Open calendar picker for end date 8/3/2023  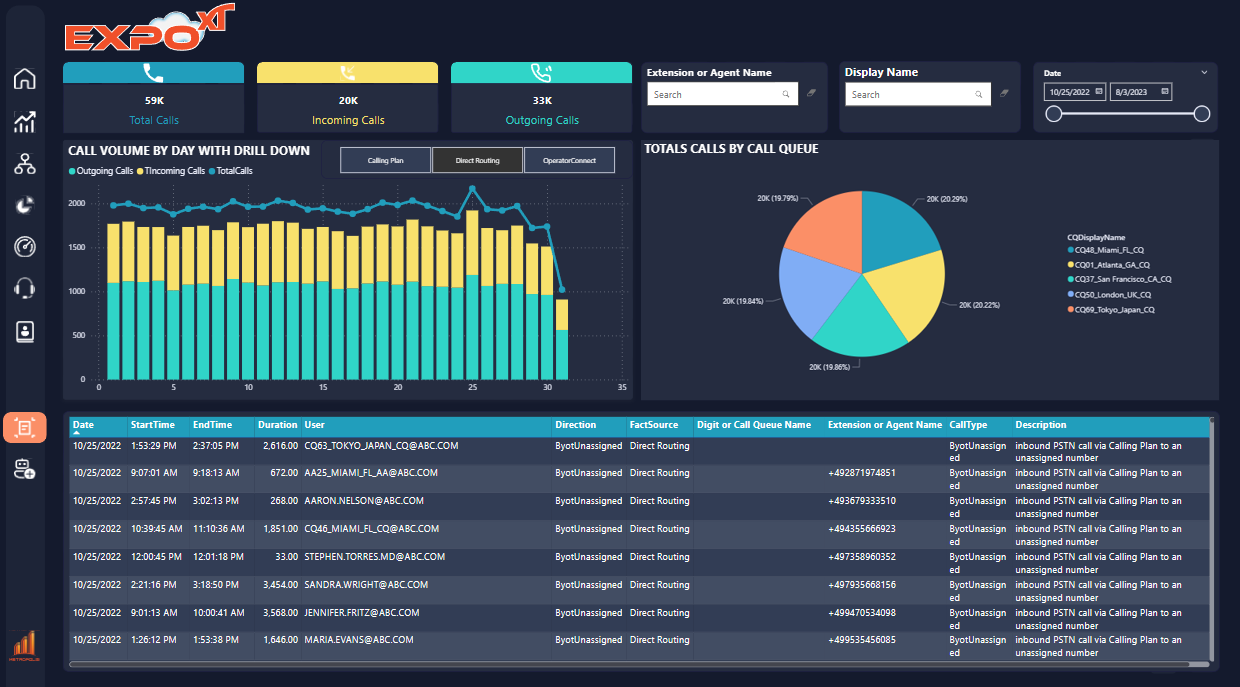tap(1164, 92)
